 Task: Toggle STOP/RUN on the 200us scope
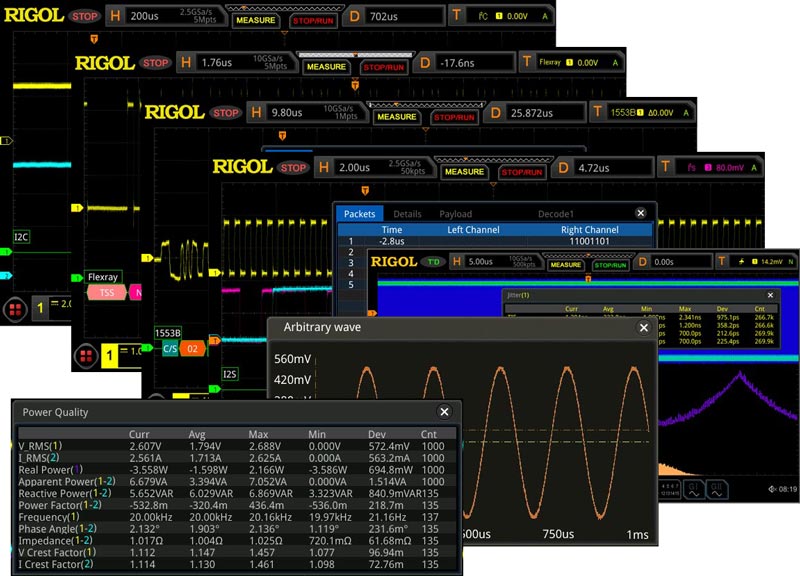tap(313, 20)
